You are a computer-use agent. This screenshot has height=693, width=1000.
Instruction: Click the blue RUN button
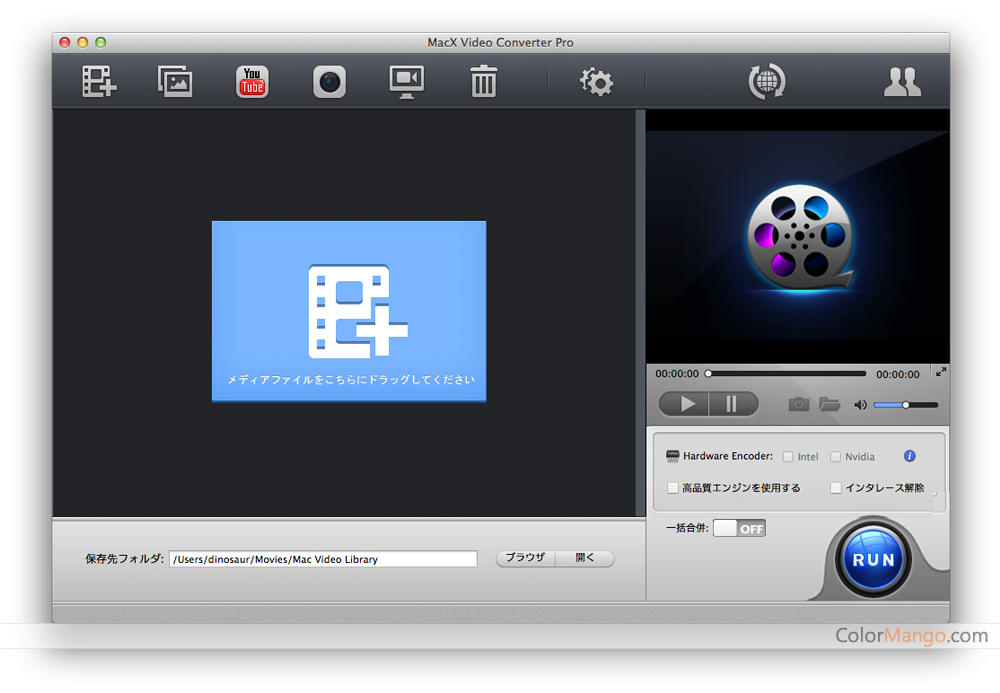coord(873,560)
